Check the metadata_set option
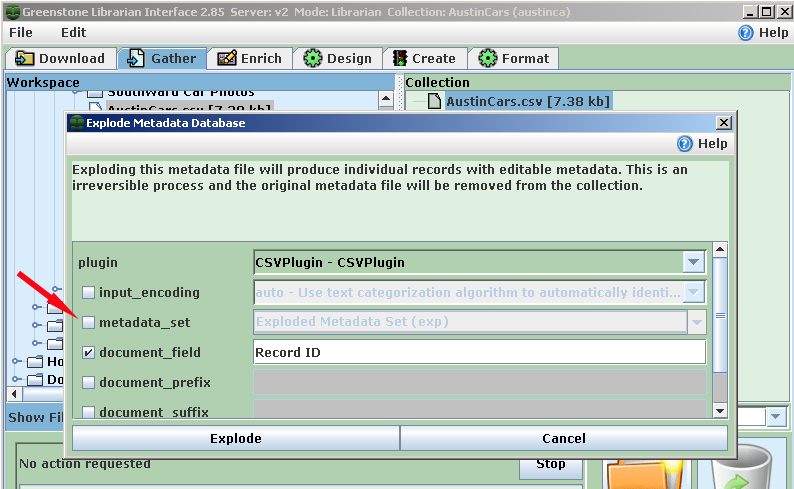The height and width of the screenshot is (489, 794). [89, 323]
